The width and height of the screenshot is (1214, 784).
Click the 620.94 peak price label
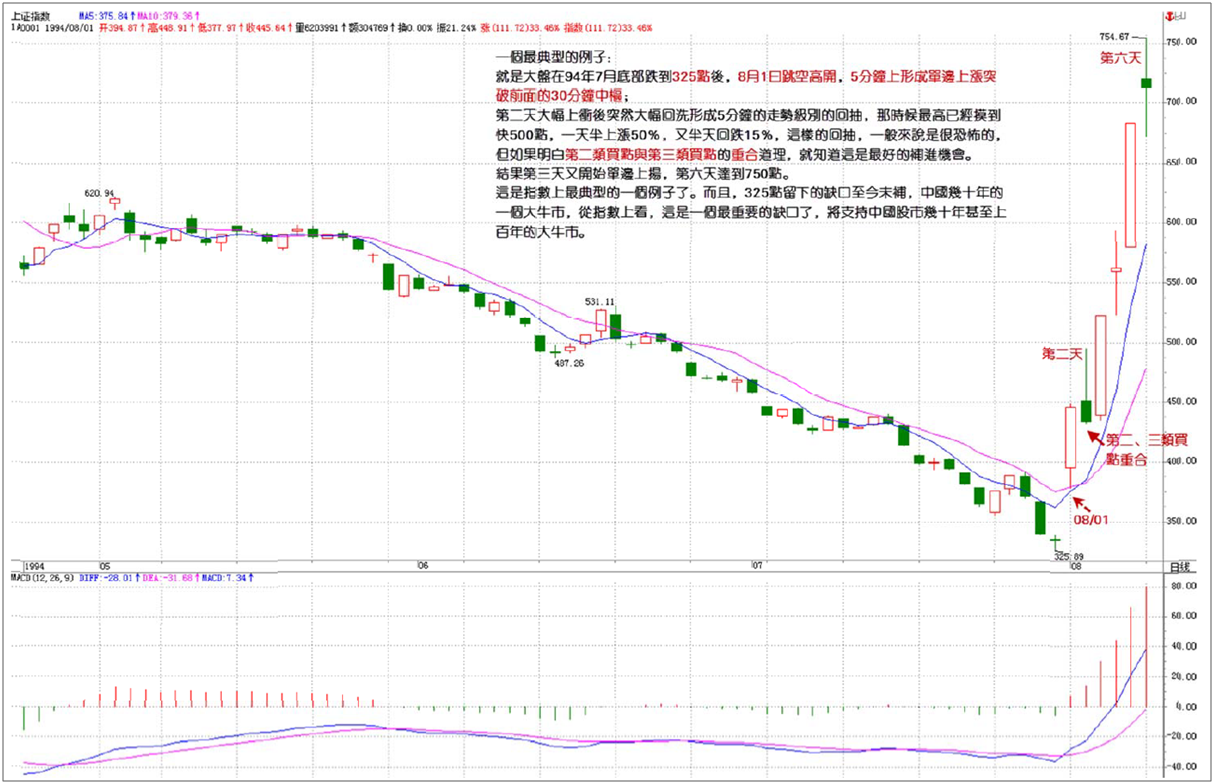click(x=99, y=193)
